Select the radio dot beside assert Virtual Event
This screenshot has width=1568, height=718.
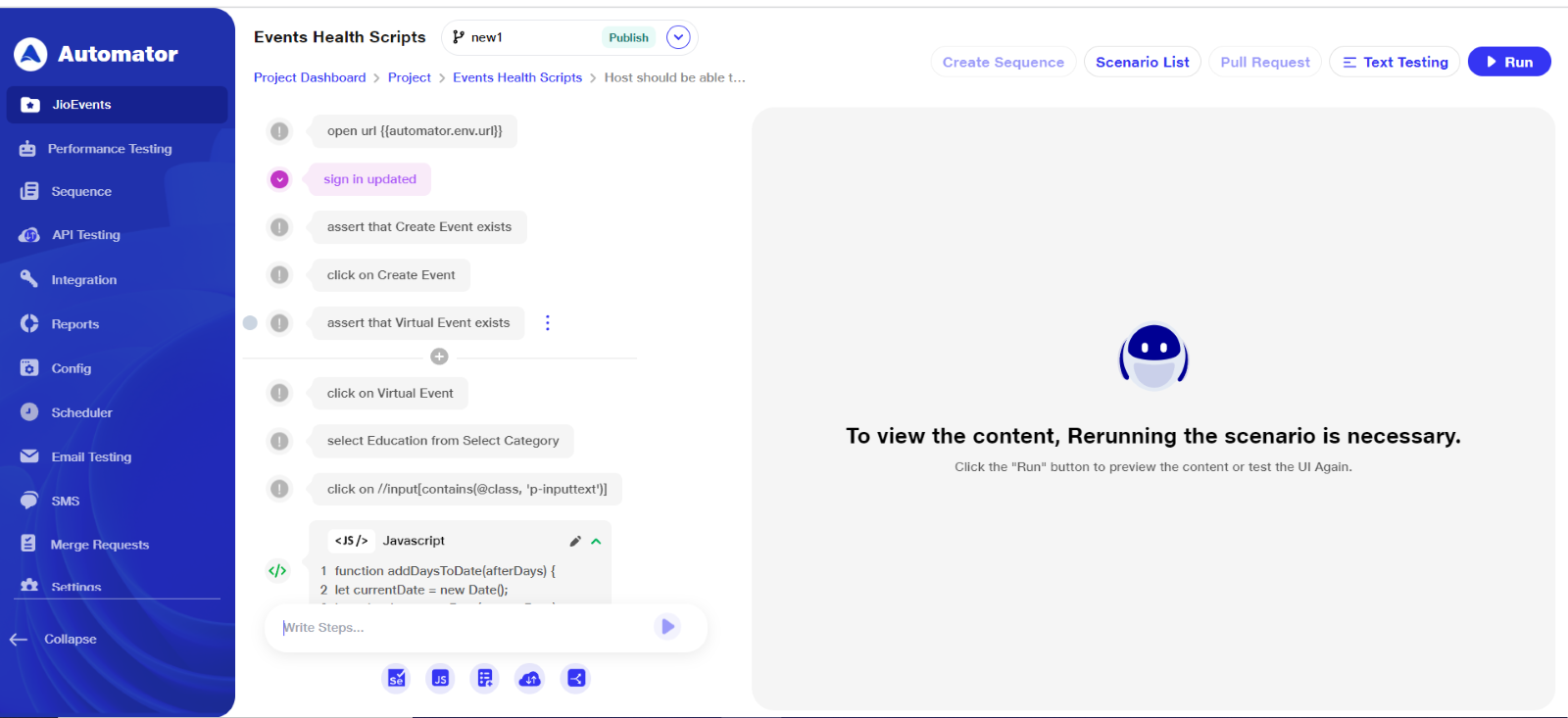point(250,323)
